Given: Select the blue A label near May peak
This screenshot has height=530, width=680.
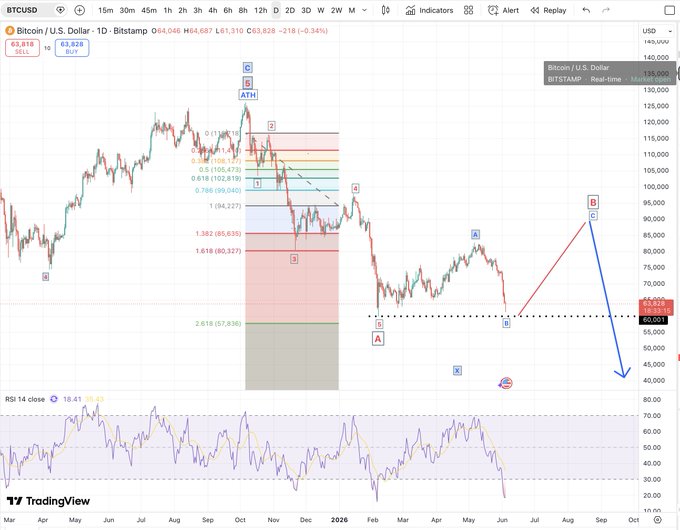Looking at the screenshot, I should coord(475,235).
